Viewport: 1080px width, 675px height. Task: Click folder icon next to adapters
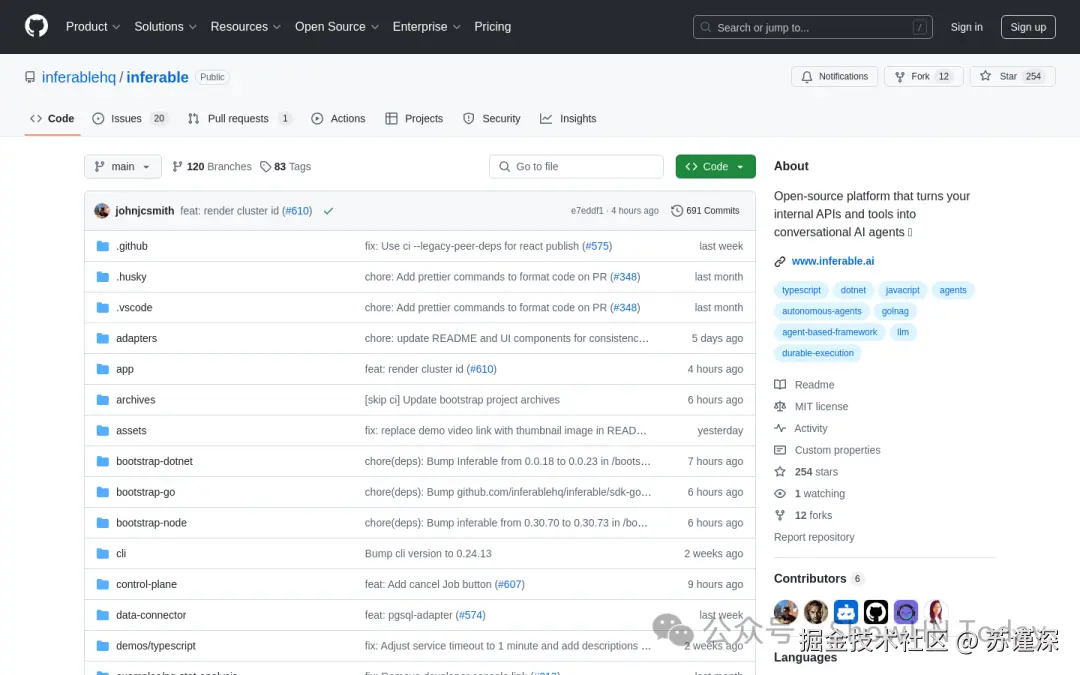click(103, 338)
